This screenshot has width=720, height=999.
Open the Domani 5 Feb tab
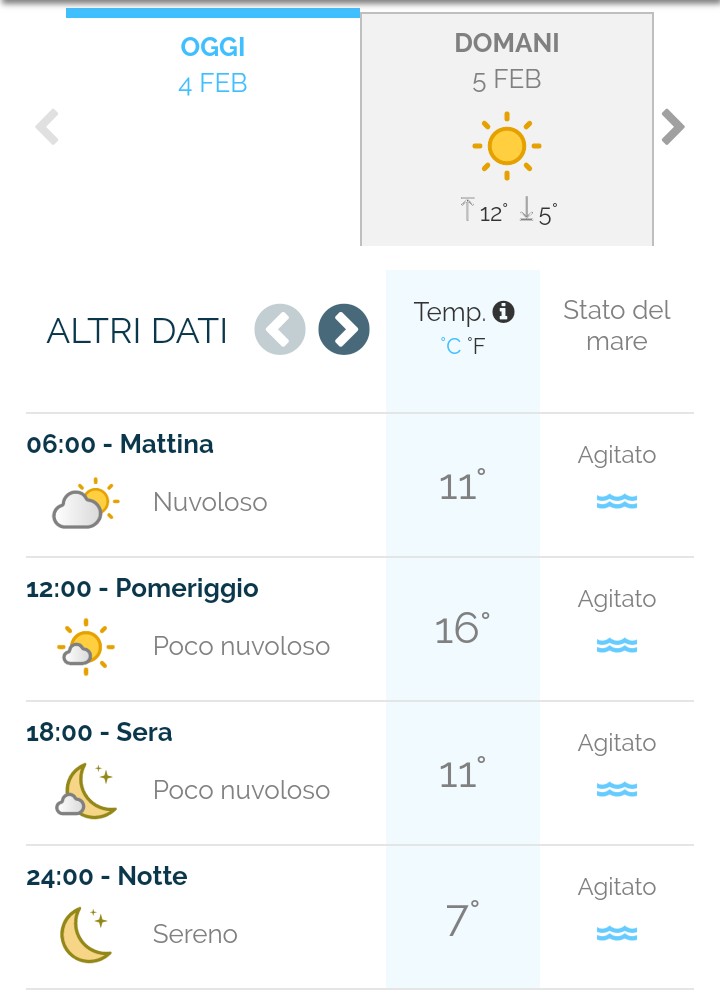tap(507, 129)
